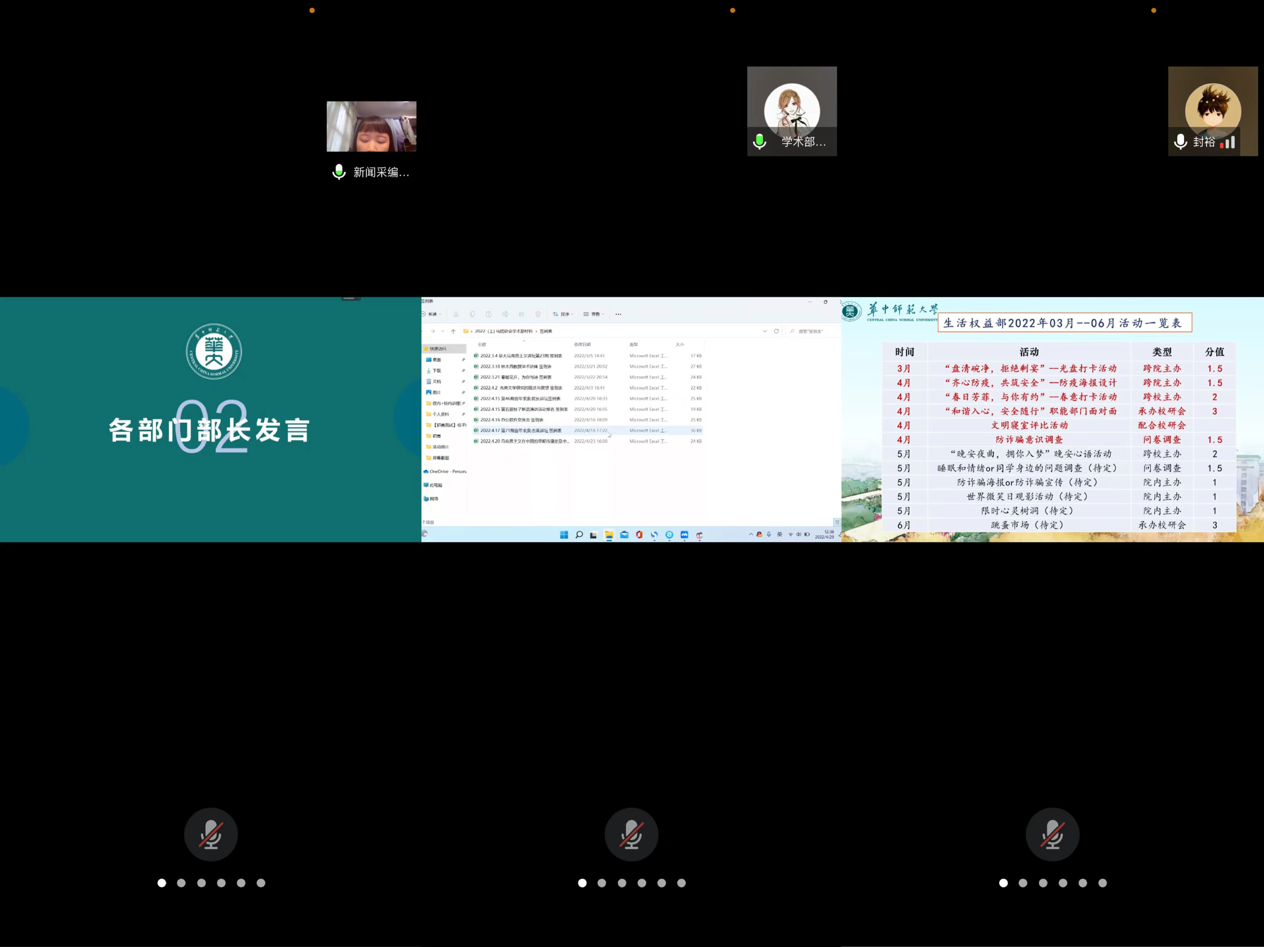The image size is (1264, 947).
Task: Click the 新闻采编 participant video tile
Action: (371, 127)
